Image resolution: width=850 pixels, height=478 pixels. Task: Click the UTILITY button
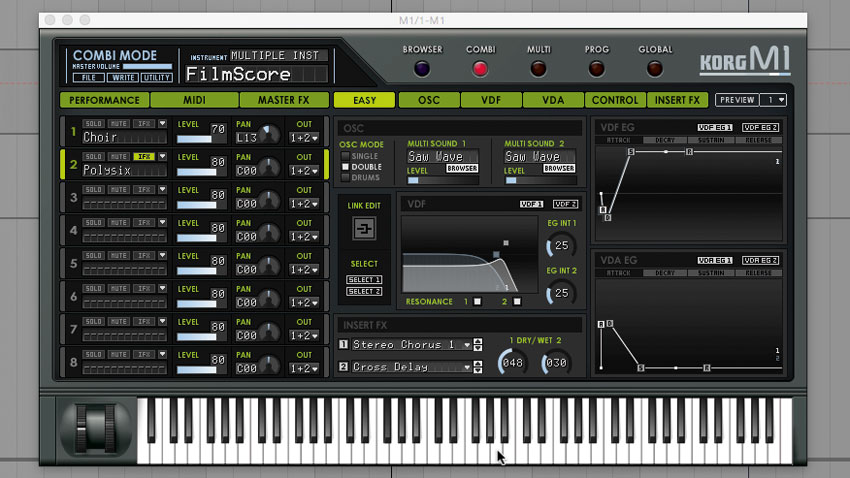coord(157,77)
